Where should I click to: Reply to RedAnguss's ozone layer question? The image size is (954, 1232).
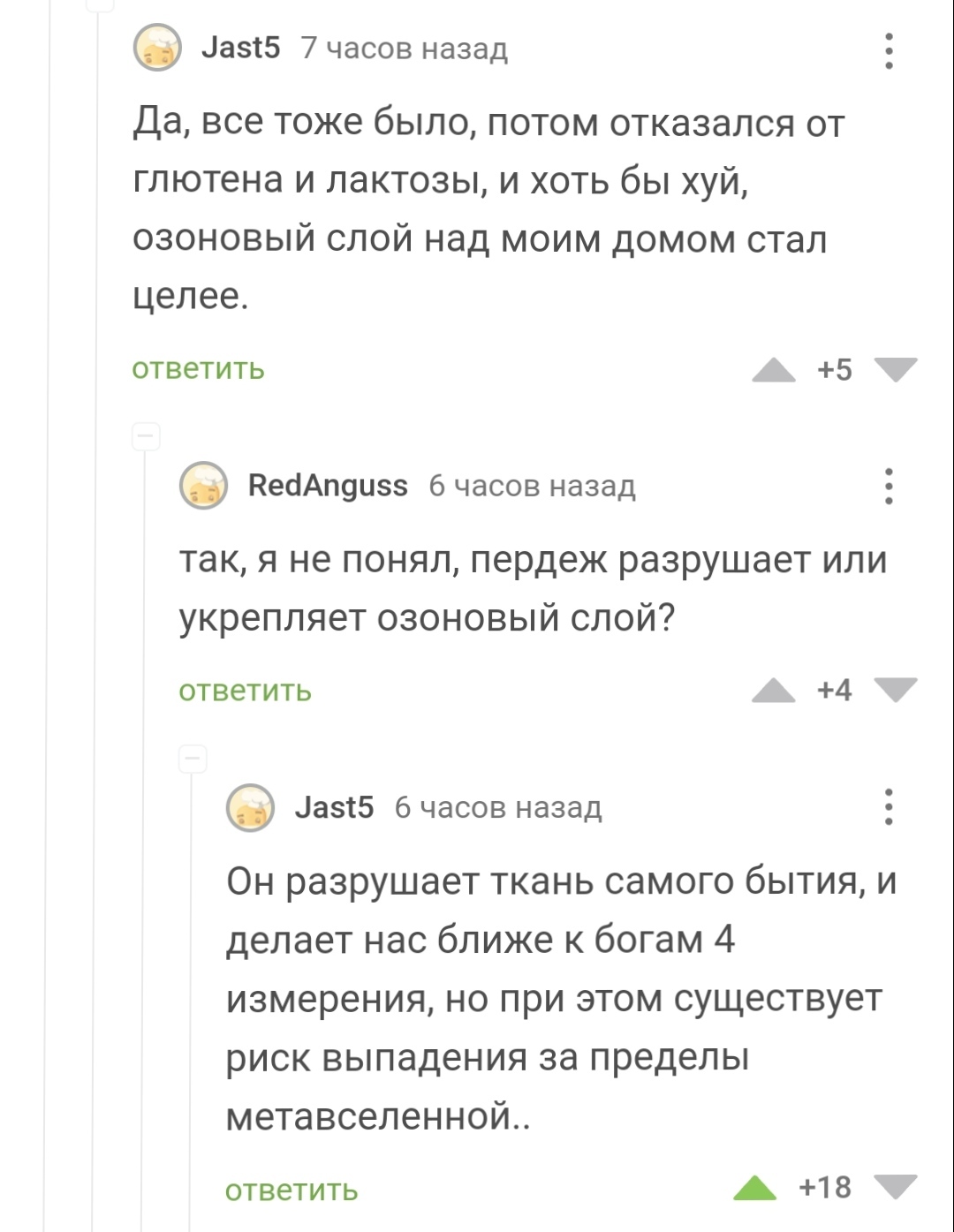(245, 691)
